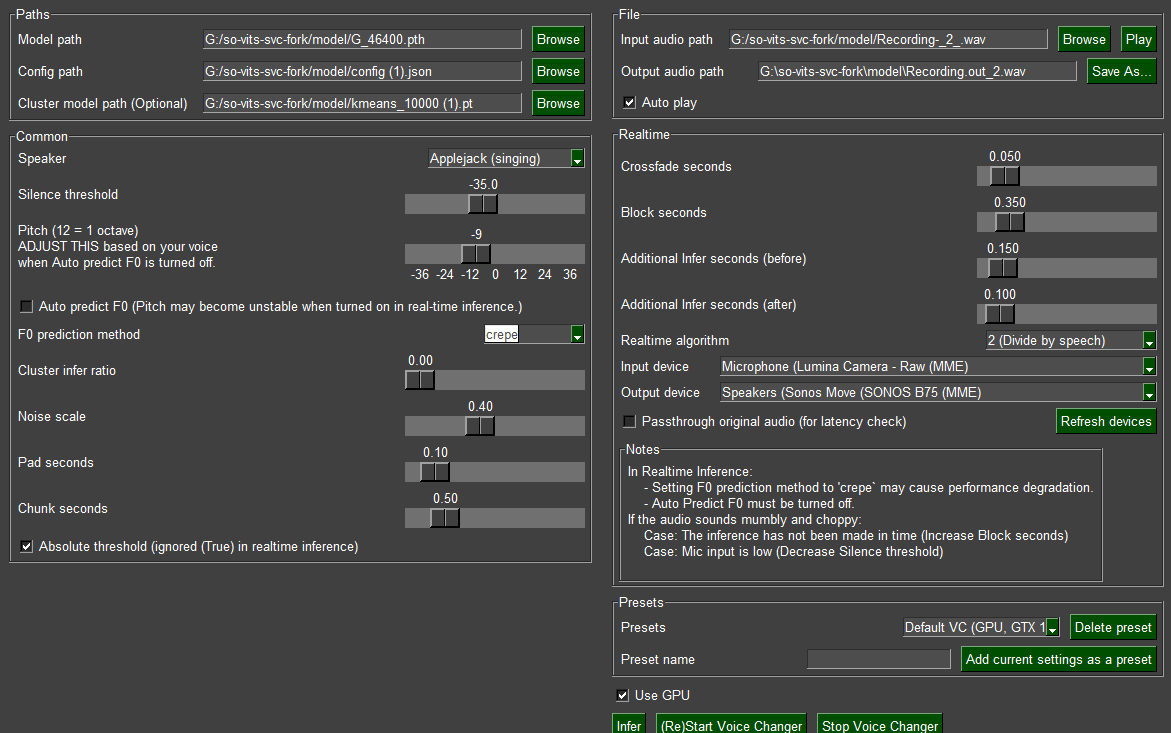This screenshot has width=1171, height=733.
Task: Click the Crossfade seconds slider handle
Action: (1004, 176)
